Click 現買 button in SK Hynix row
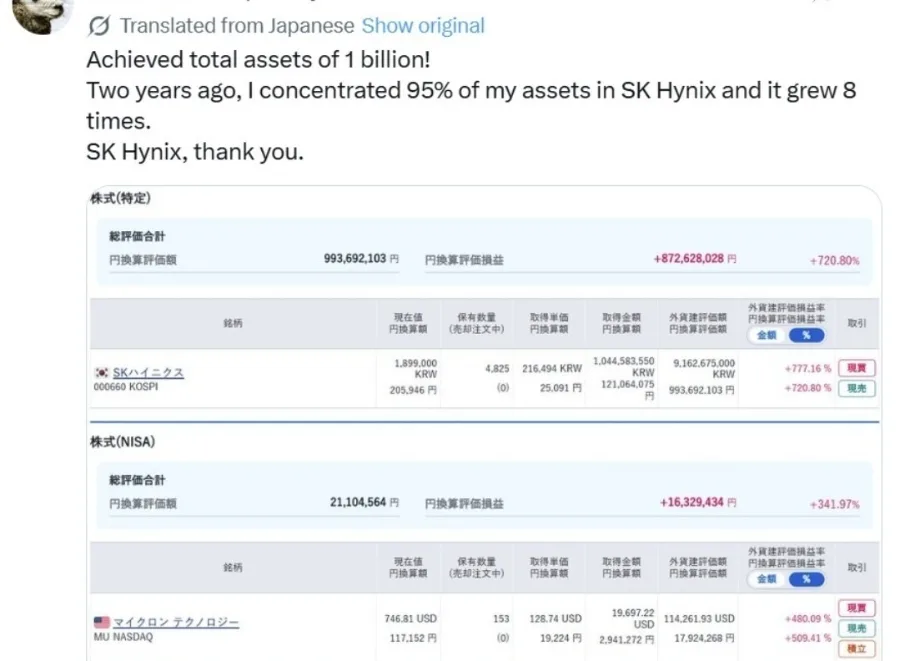This screenshot has width=900, height=661. [x=856, y=368]
